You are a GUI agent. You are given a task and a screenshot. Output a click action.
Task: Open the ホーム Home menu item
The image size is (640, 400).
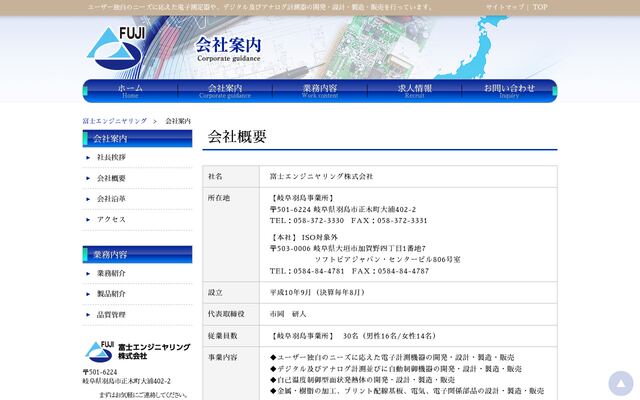point(130,91)
